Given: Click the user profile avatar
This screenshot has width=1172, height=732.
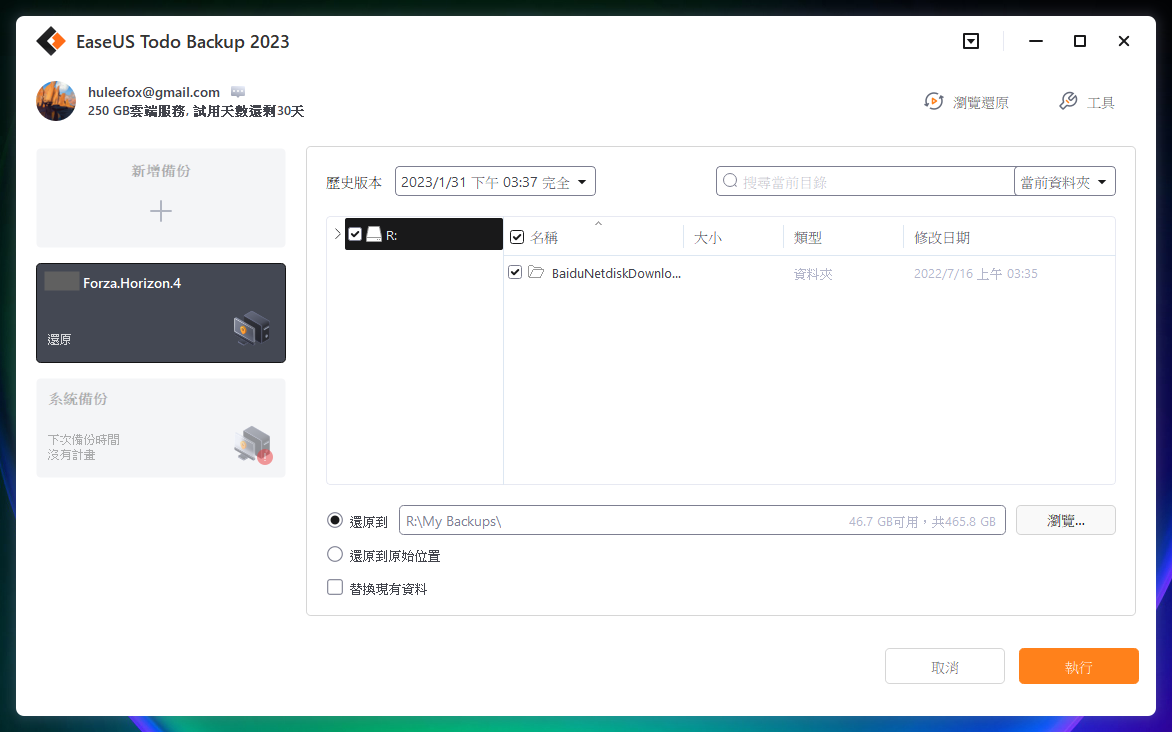Looking at the screenshot, I should (x=56, y=101).
